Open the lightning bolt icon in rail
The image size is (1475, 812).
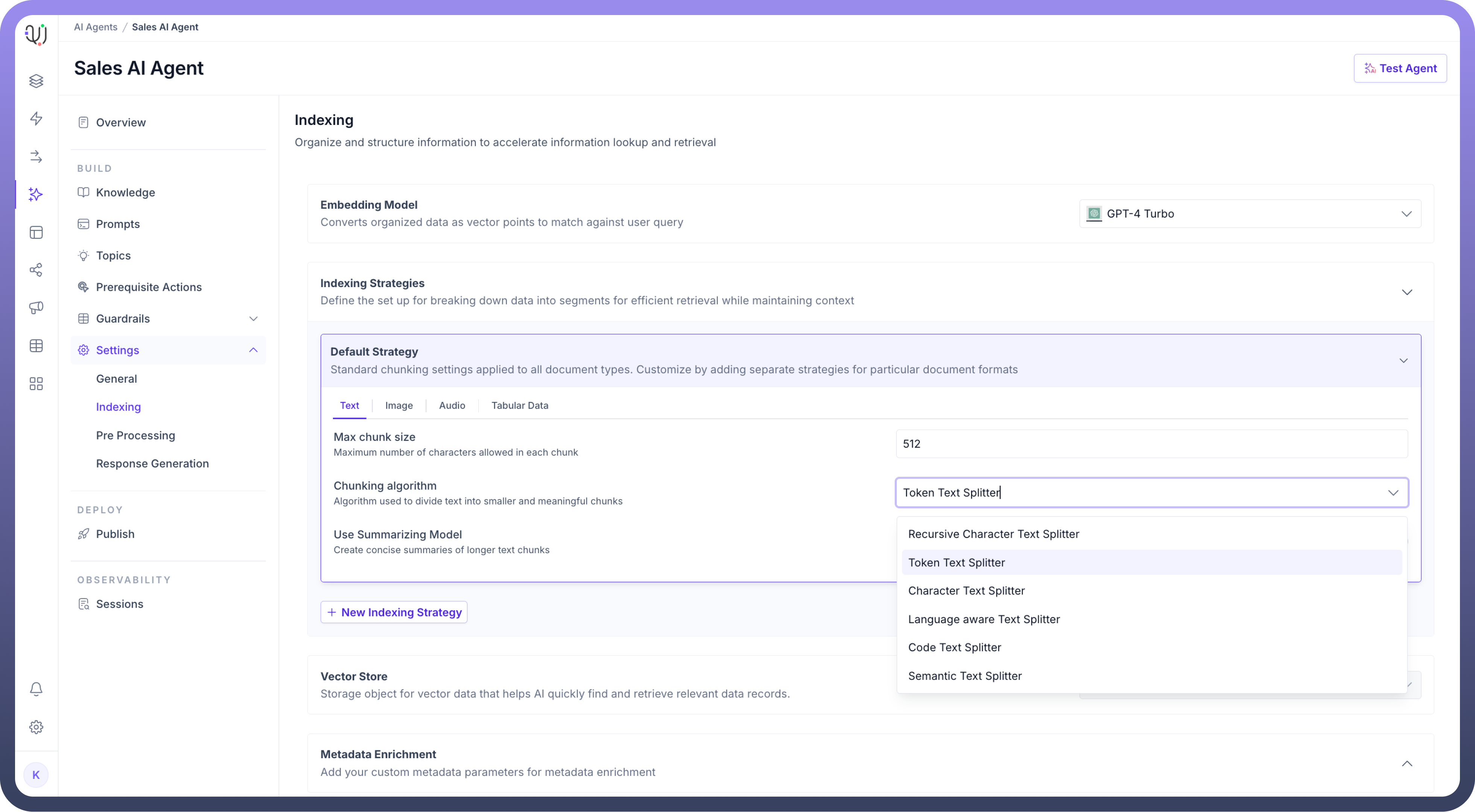click(x=36, y=119)
